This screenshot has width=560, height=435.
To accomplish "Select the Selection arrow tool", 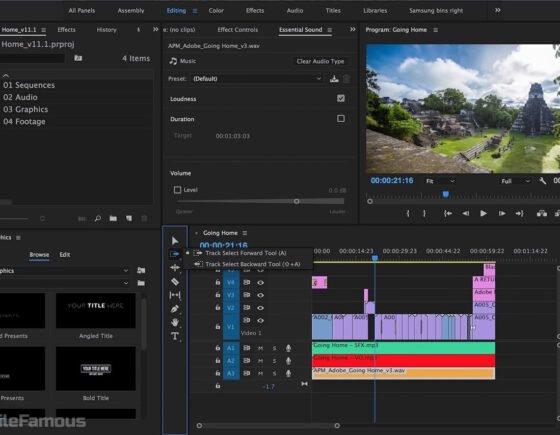I will tap(175, 240).
